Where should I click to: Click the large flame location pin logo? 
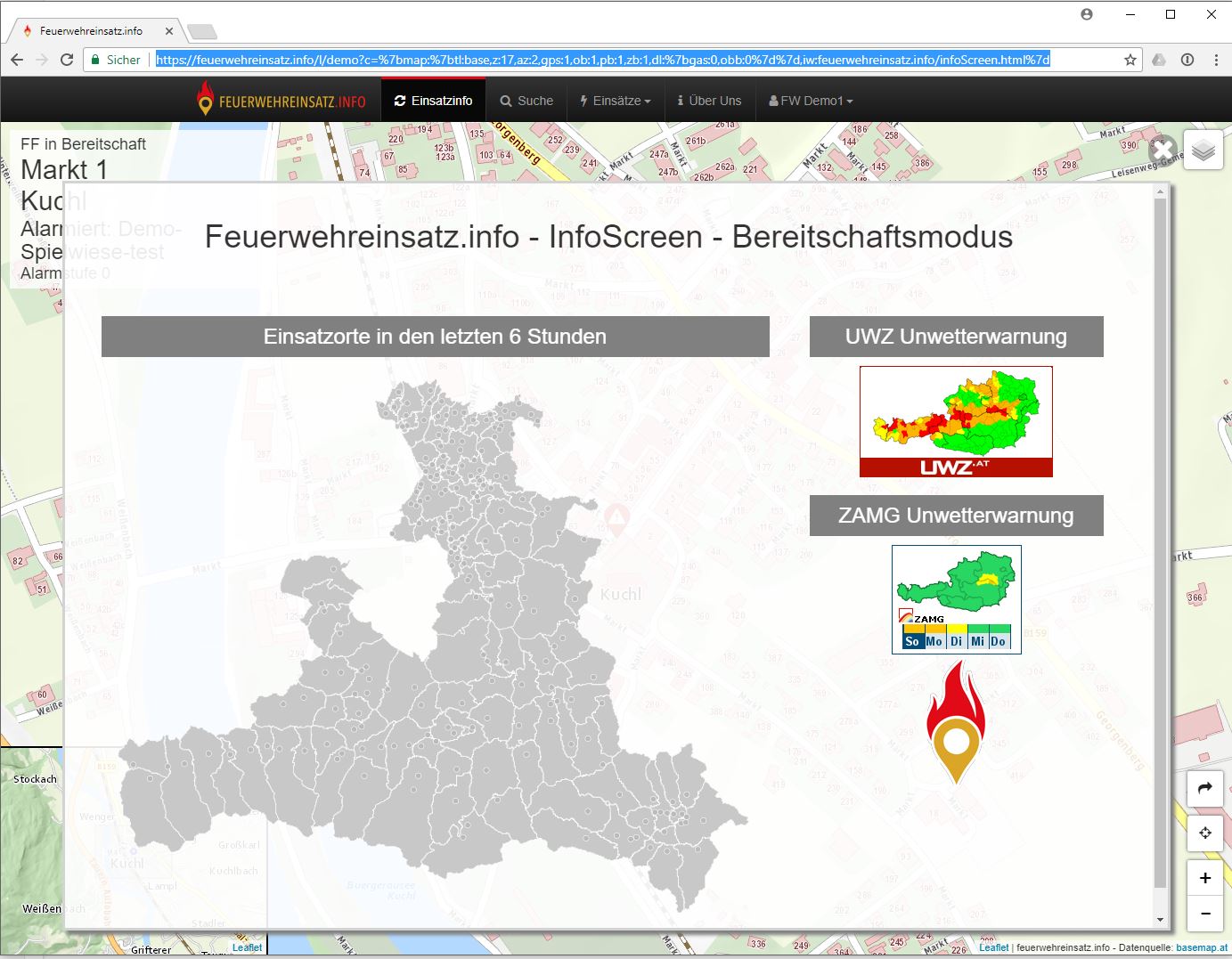pyautogui.click(x=956, y=722)
